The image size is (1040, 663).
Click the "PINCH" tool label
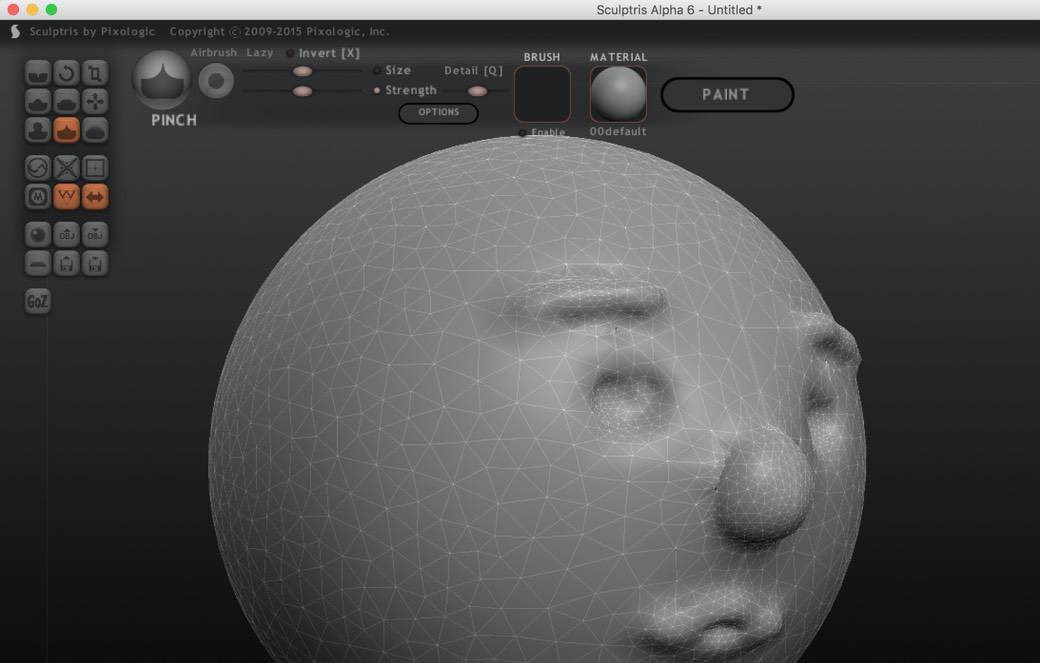click(x=174, y=120)
